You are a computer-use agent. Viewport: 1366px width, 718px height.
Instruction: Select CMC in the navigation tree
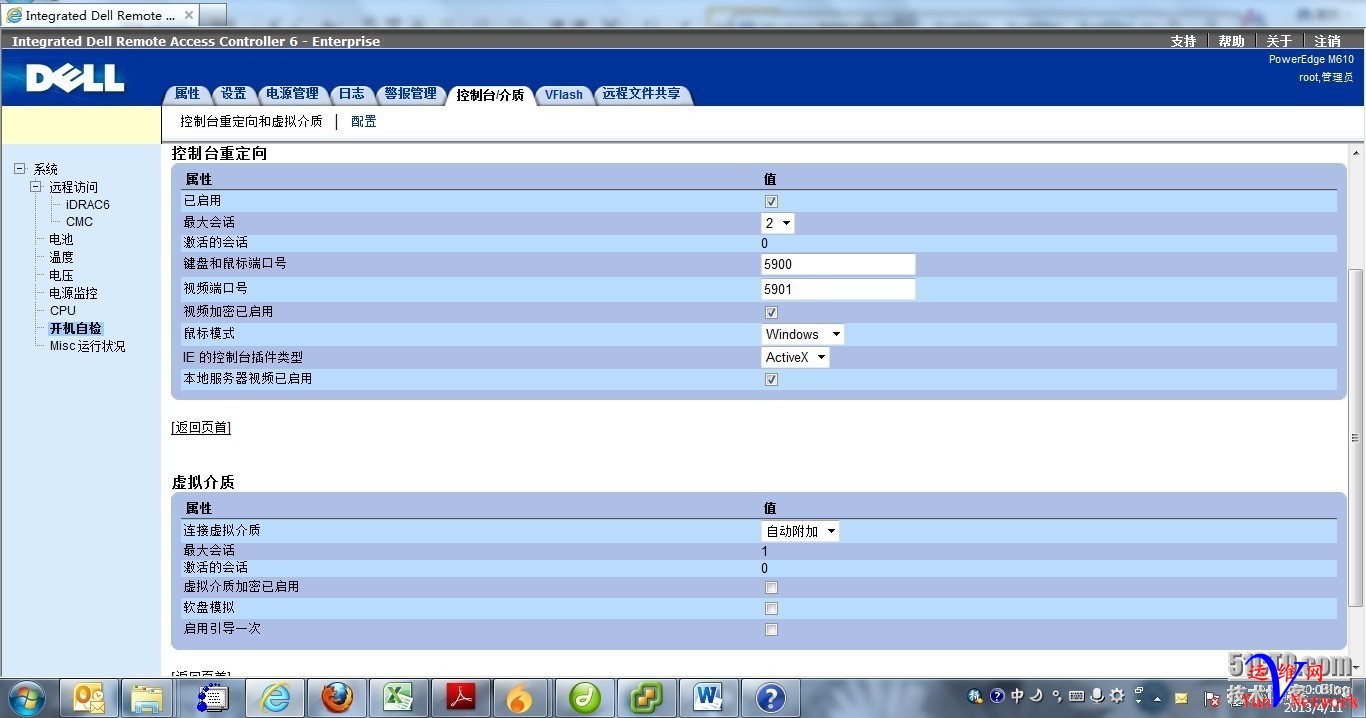click(79, 222)
